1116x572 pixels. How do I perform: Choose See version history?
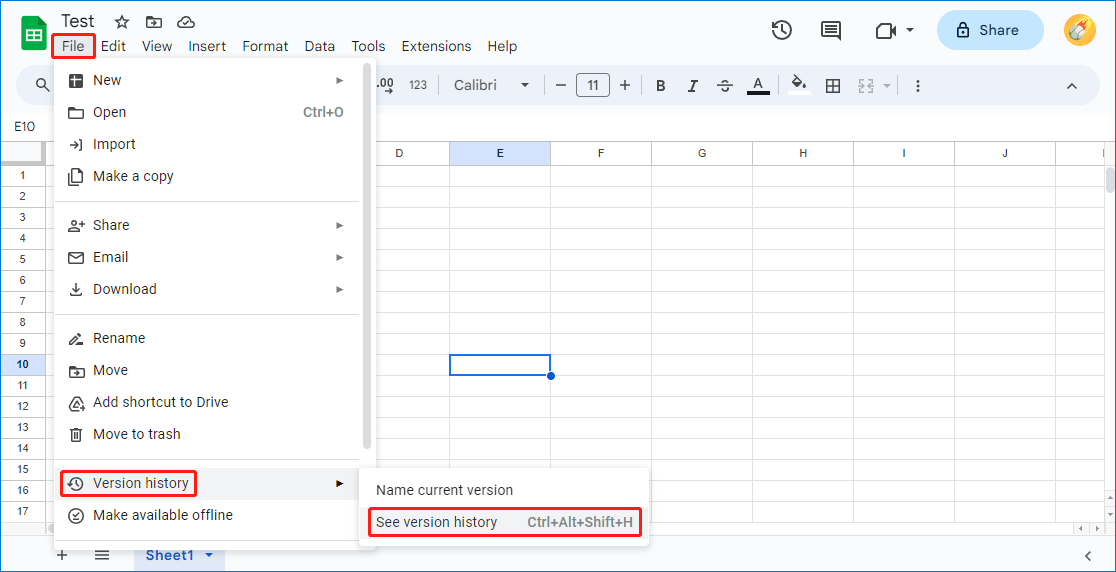504,522
